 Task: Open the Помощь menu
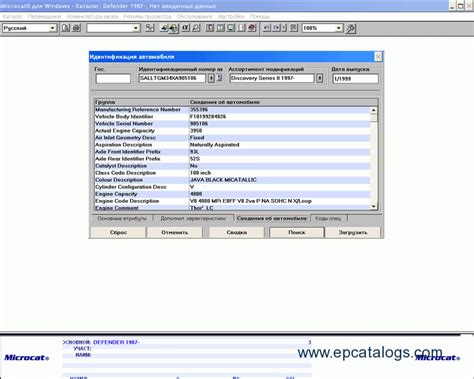coord(259,16)
